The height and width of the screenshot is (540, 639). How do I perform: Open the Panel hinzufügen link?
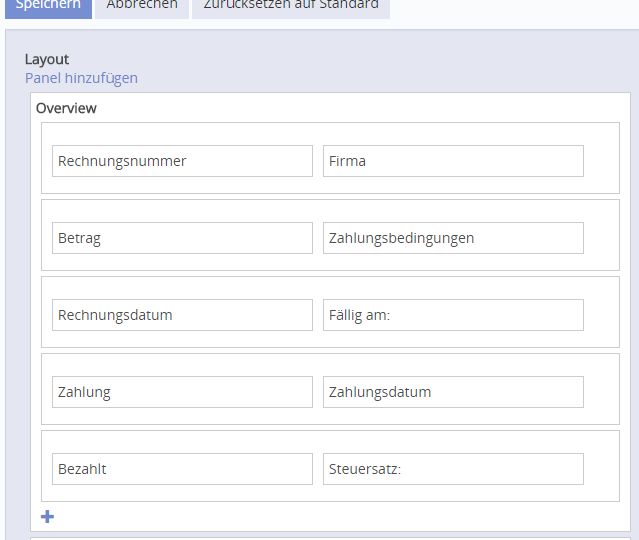(x=81, y=78)
